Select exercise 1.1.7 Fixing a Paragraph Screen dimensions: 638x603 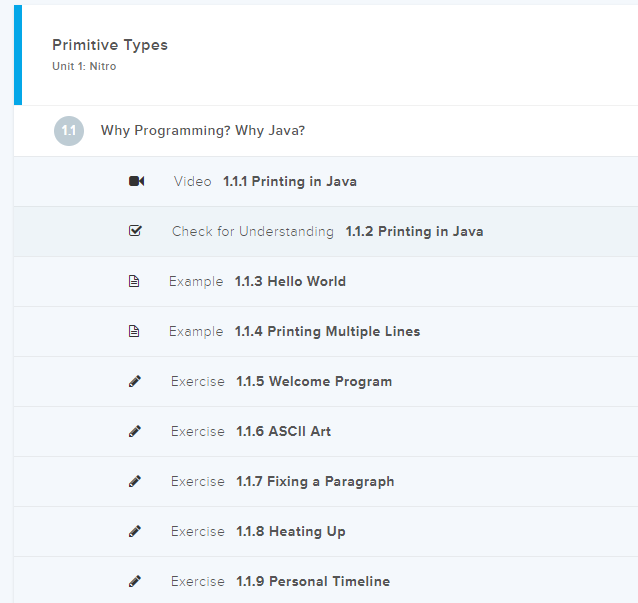point(315,481)
